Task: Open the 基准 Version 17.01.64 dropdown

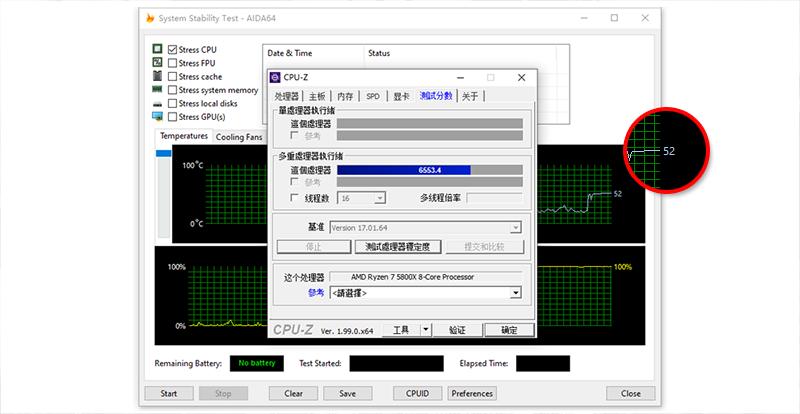Action: coord(425,228)
